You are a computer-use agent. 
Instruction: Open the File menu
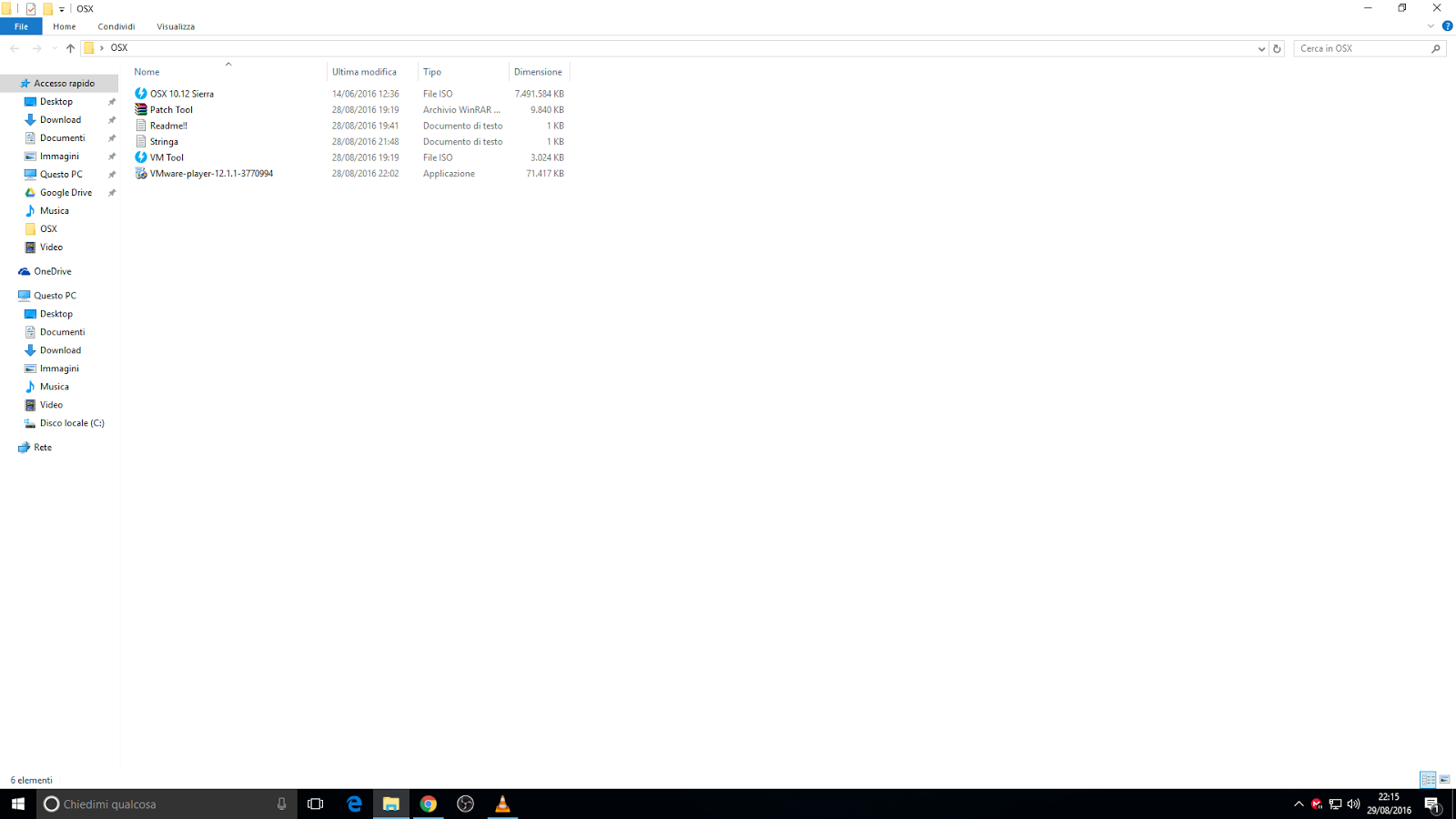coord(21,26)
